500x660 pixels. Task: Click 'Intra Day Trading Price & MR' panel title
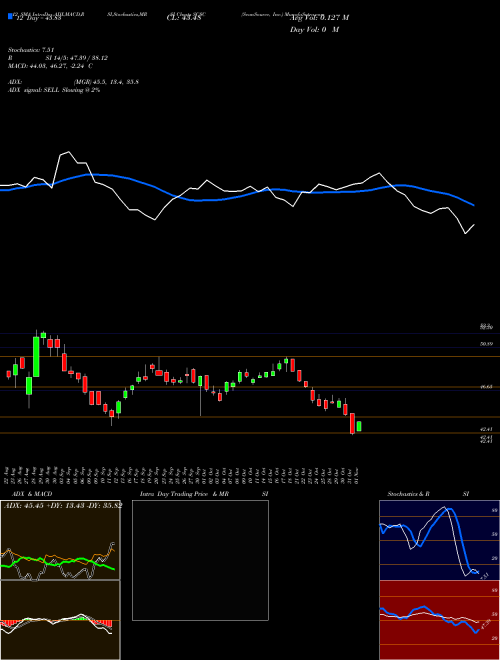click(x=184, y=494)
